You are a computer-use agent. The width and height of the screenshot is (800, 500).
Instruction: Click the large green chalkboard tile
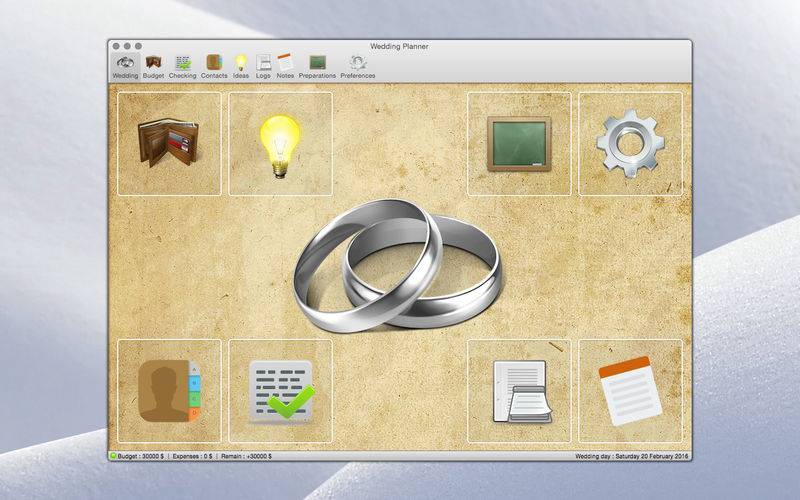tap(519, 144)
